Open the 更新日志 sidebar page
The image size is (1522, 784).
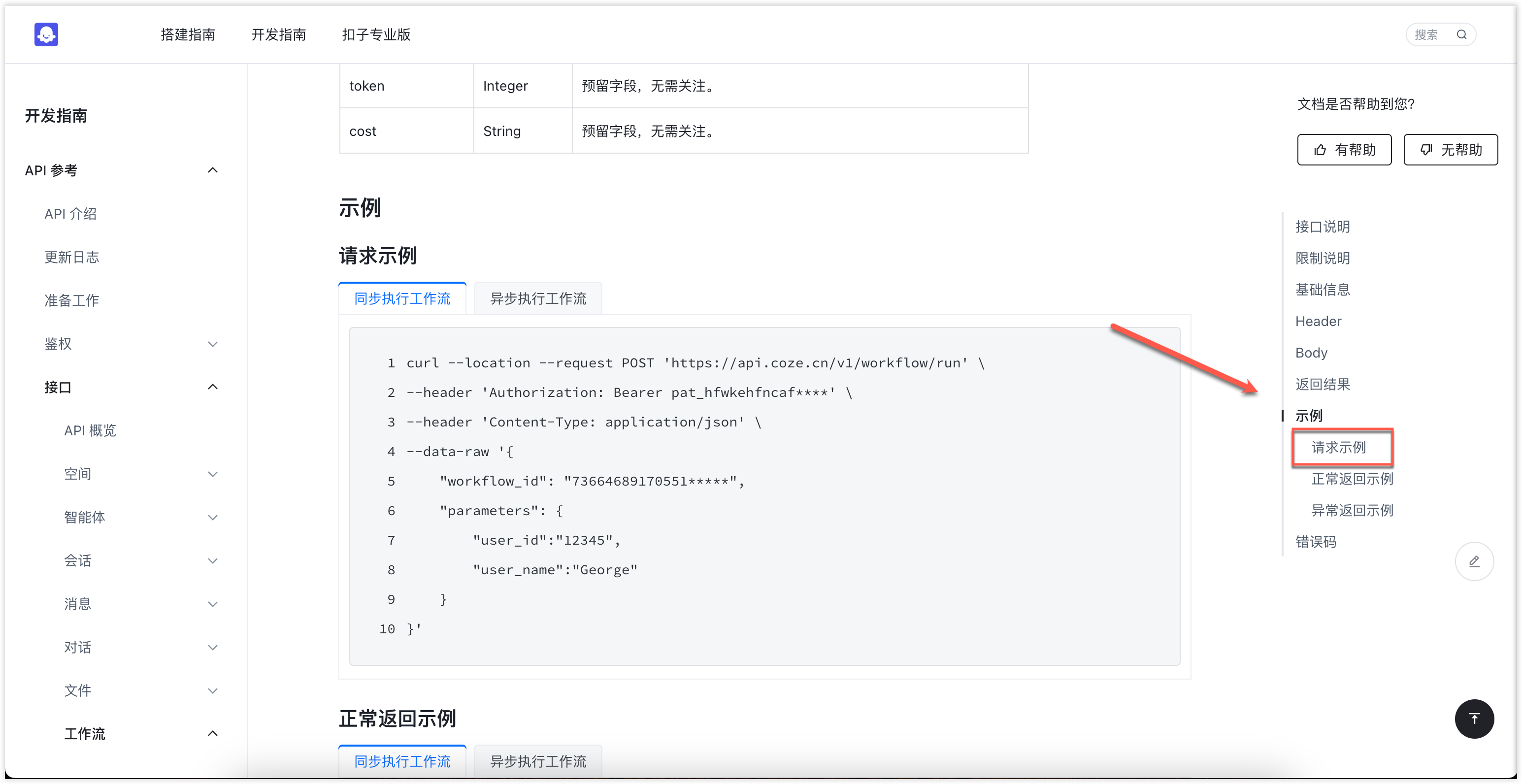click(x=71, y=258)
